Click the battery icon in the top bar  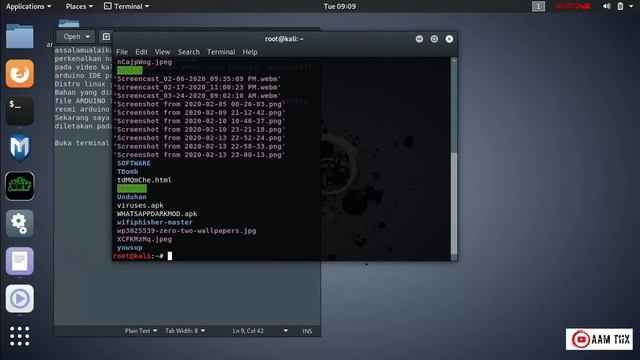(620, 6)
